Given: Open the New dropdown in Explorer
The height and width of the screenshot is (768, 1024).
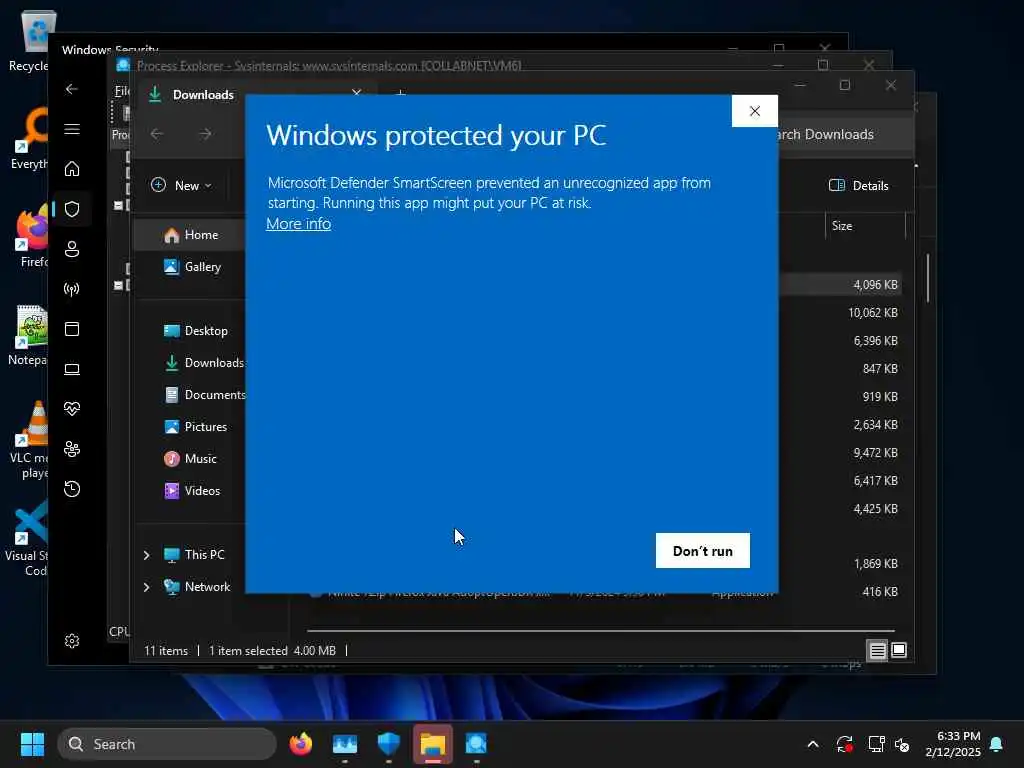Looking at the screenshot, I should 182,185.
